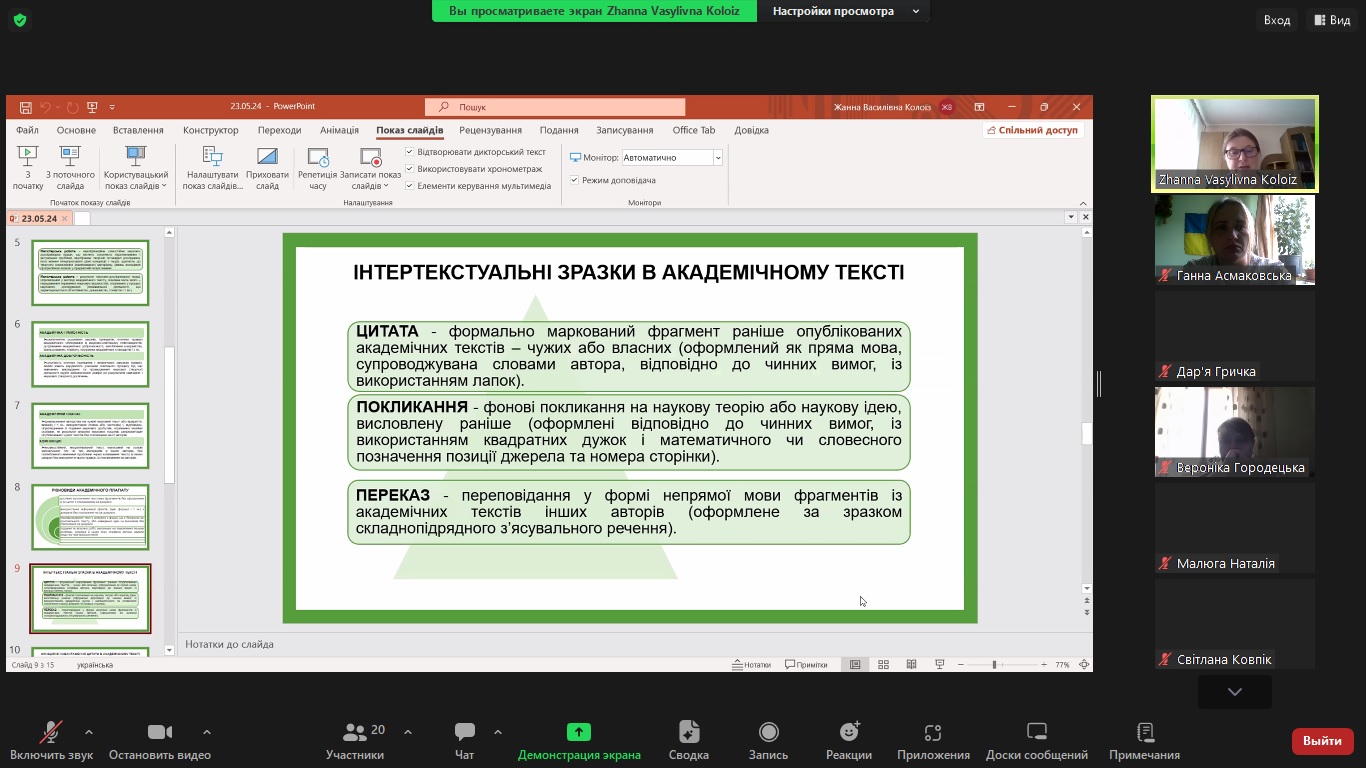Start Slide Show from status bar icon
The image size is (1366, 768).
939,664
